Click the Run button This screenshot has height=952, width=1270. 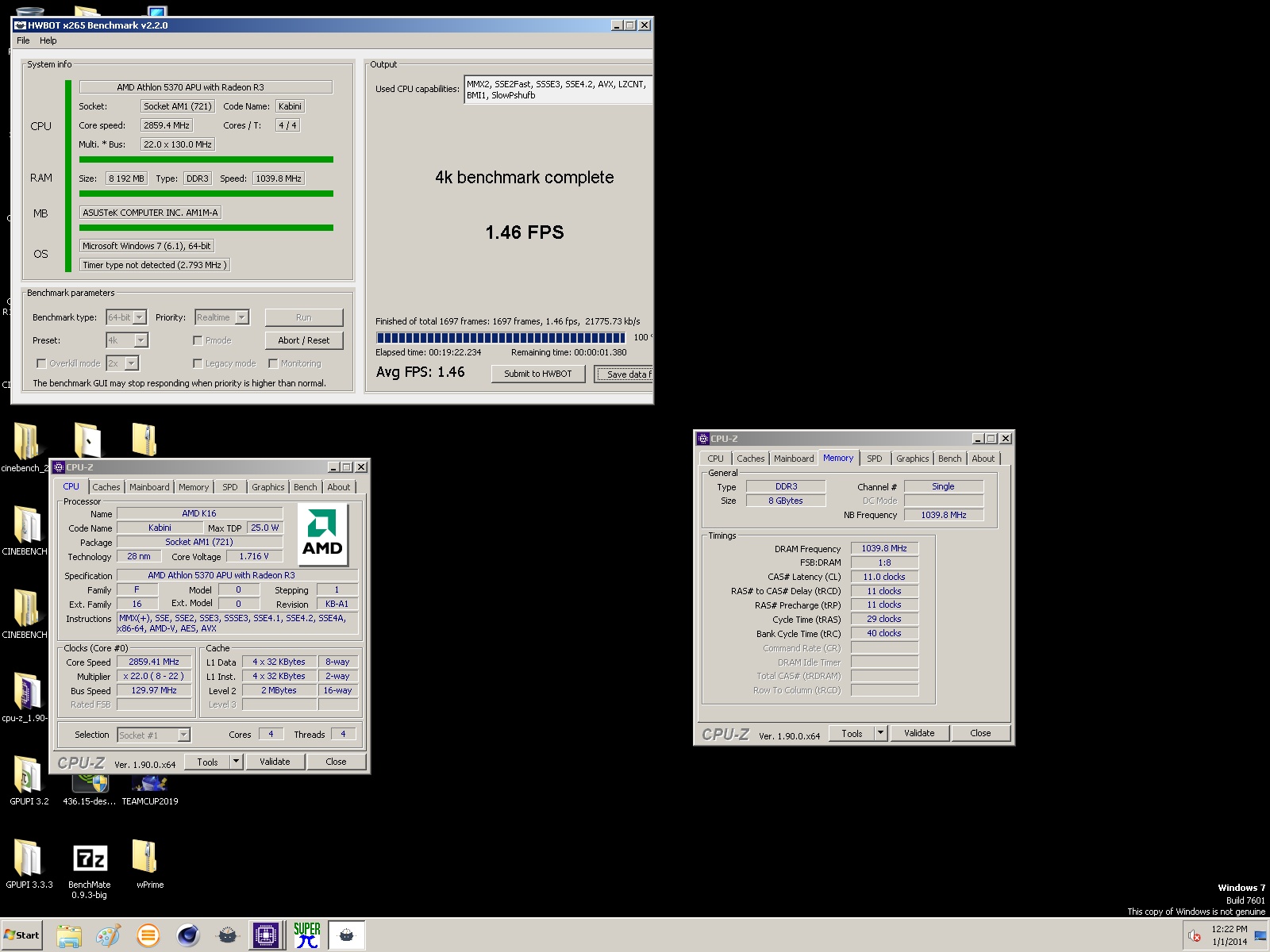pyautogui.click(x=304, y=317)
